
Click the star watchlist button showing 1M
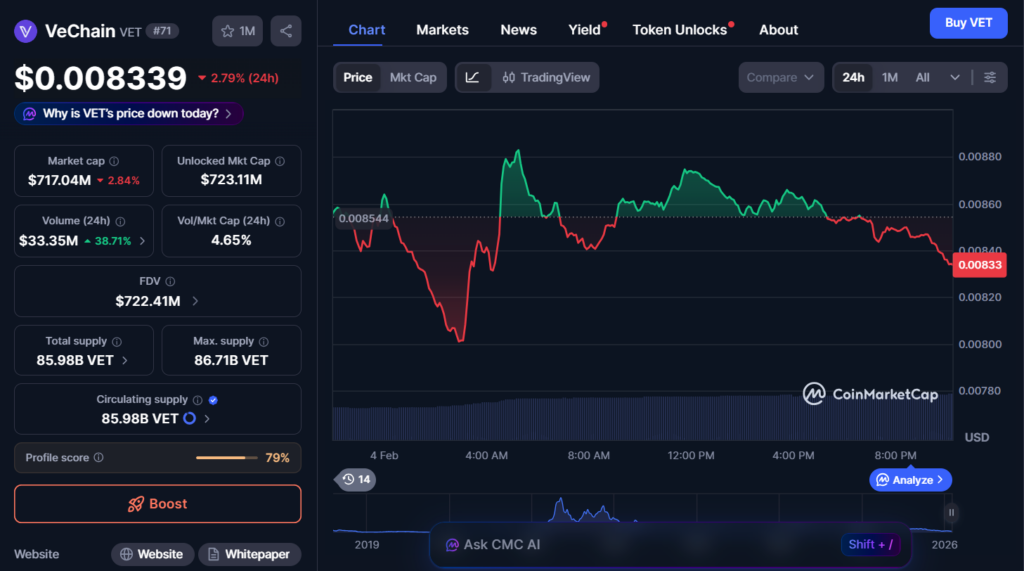237,31
